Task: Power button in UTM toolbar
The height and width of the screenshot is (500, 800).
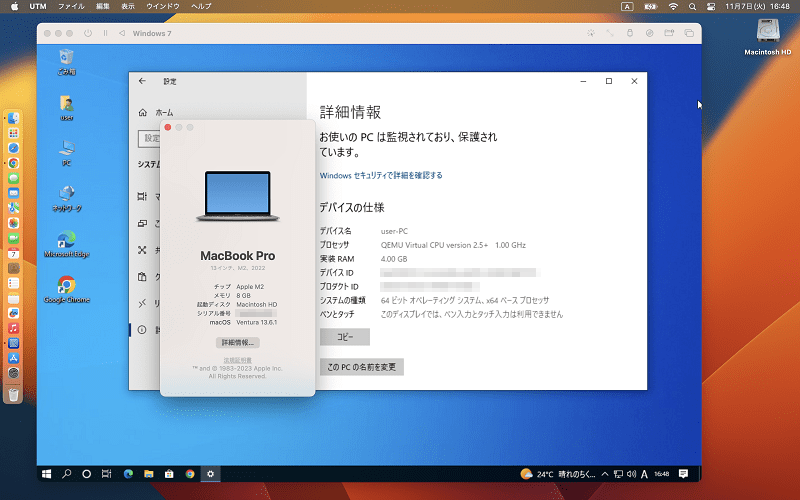Action: pos(88,33)
